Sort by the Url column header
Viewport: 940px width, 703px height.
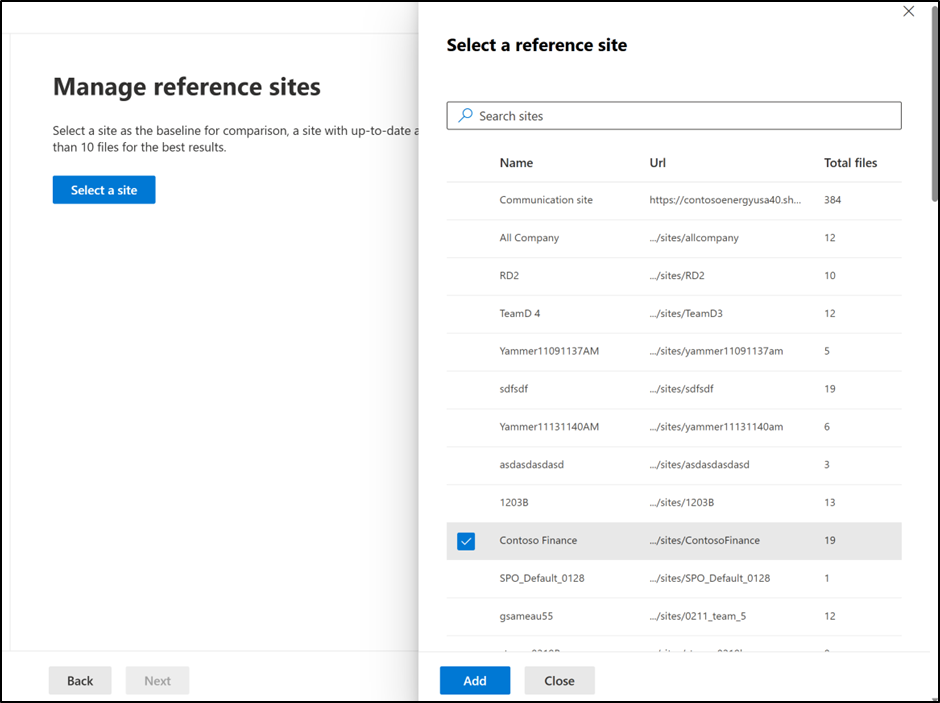point(657,163)
